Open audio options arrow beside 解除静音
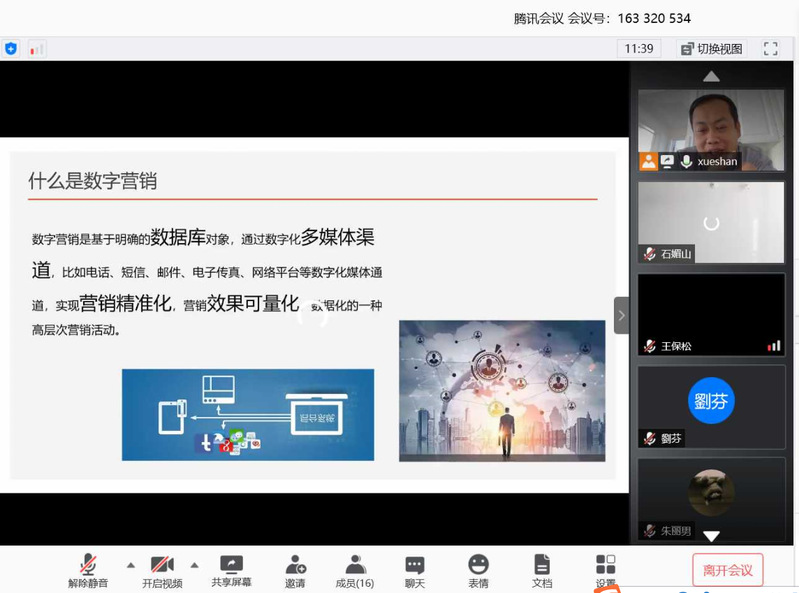 tap(131, 565)
